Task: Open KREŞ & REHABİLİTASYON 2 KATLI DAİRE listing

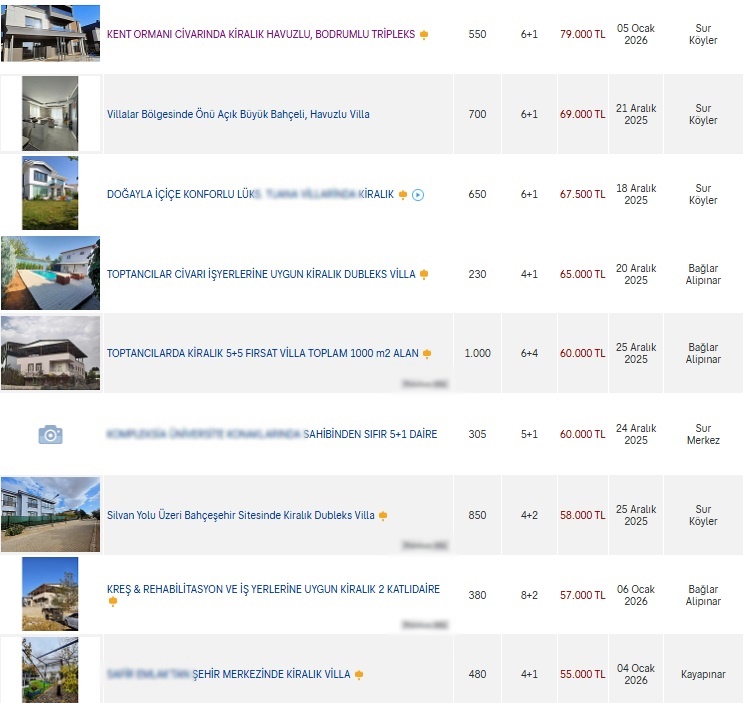Action: pos(273,589)
